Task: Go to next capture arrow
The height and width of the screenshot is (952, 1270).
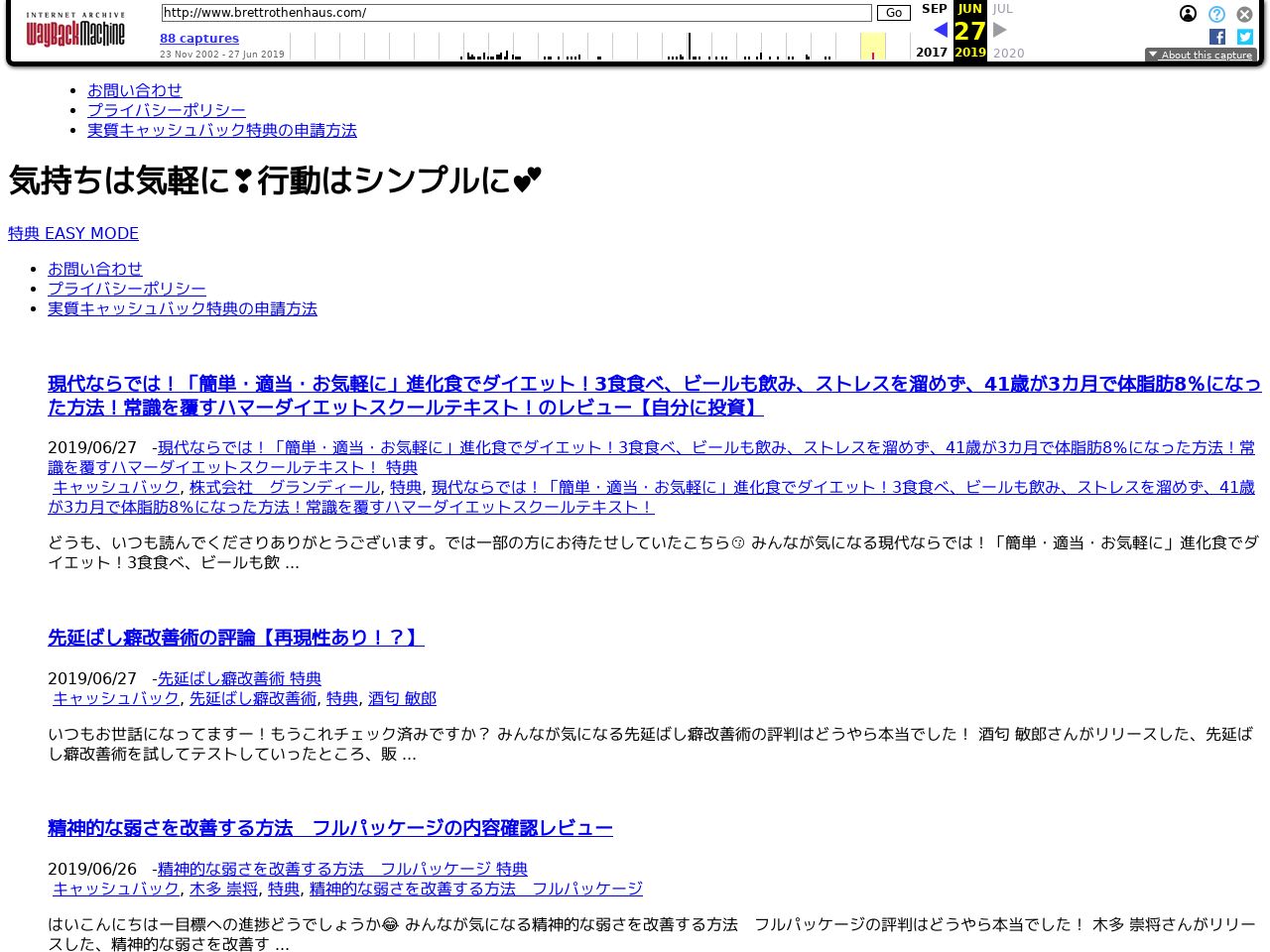Action: tap(999, 30)
